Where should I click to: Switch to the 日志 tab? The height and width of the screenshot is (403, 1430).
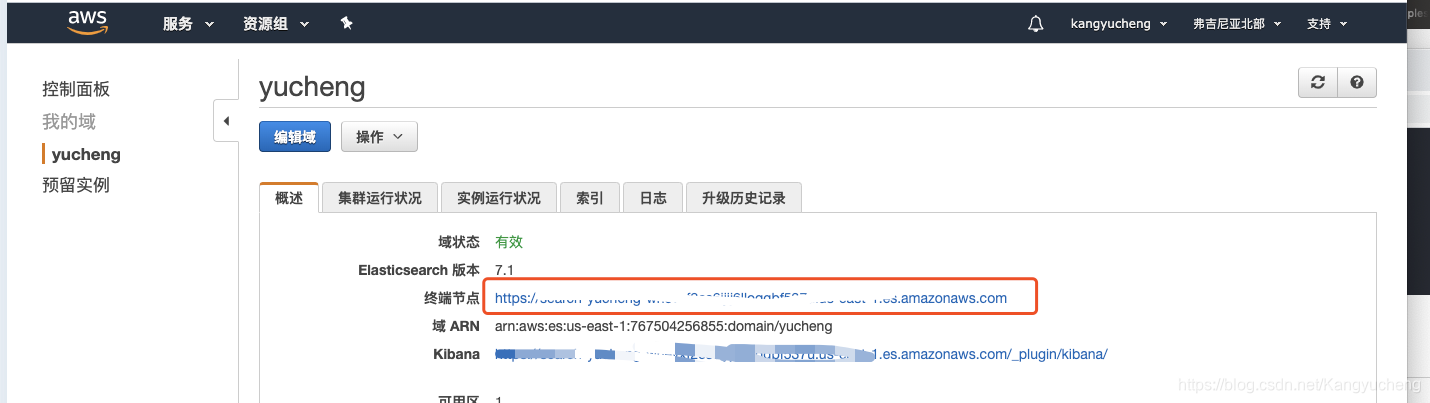(653, 198)
